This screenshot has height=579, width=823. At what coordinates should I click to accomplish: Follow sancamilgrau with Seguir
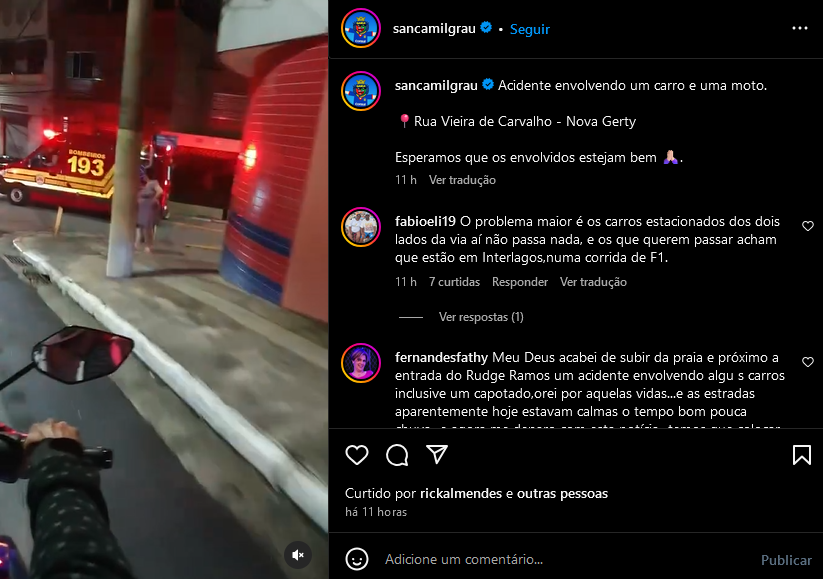pyautogui.click(x=530, y=29)
